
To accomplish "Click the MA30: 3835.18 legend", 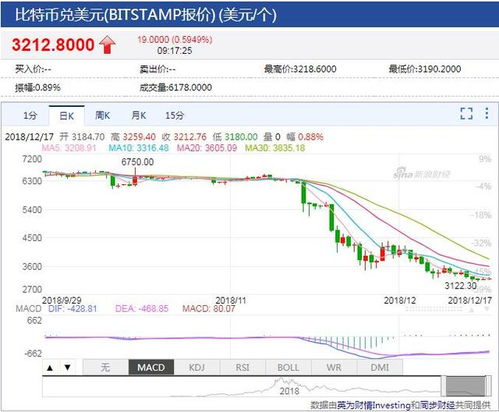I will coord(275,148).
